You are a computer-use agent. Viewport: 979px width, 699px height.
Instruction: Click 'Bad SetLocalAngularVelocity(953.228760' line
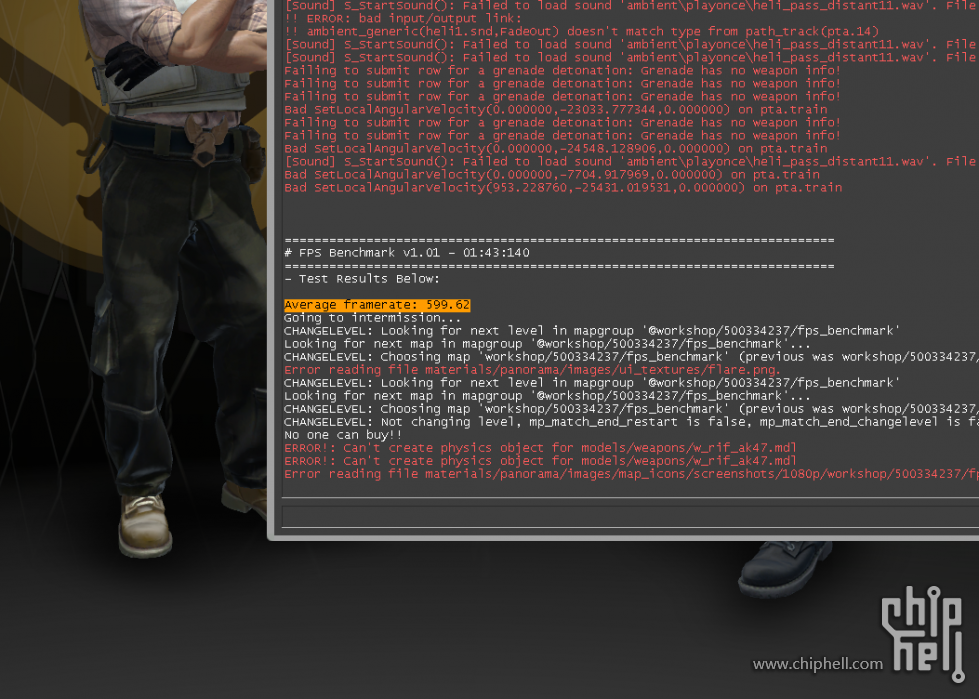[x=563, y=188]
